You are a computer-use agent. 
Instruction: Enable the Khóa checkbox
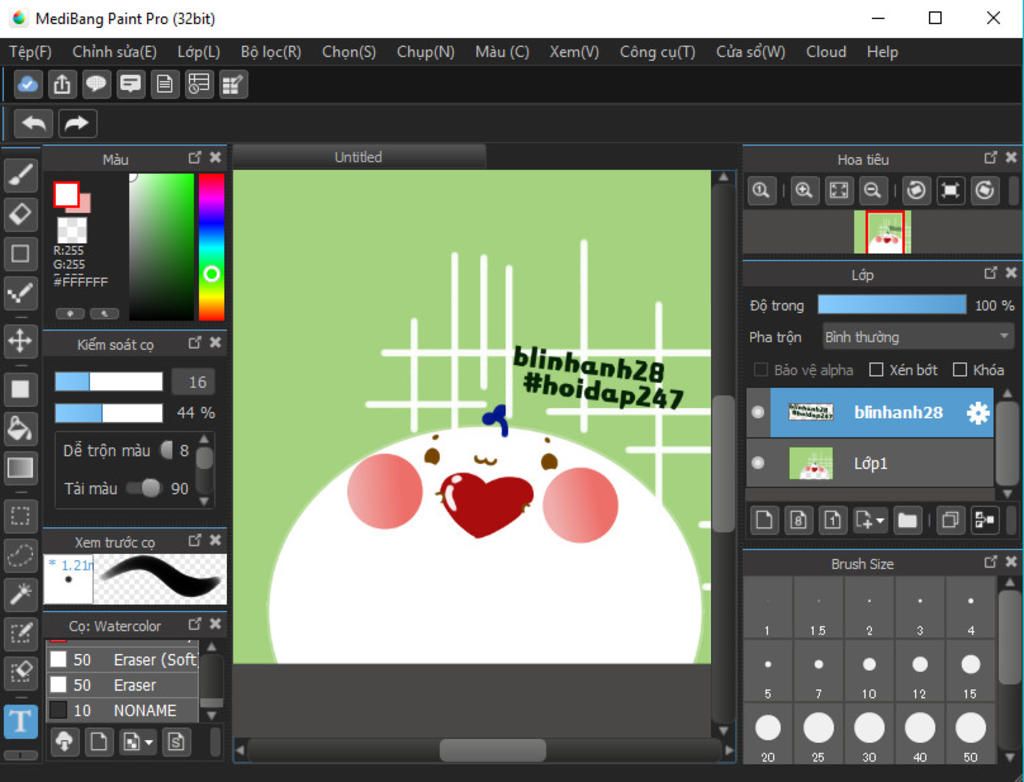pyautogui.click(x=959, y=370)
